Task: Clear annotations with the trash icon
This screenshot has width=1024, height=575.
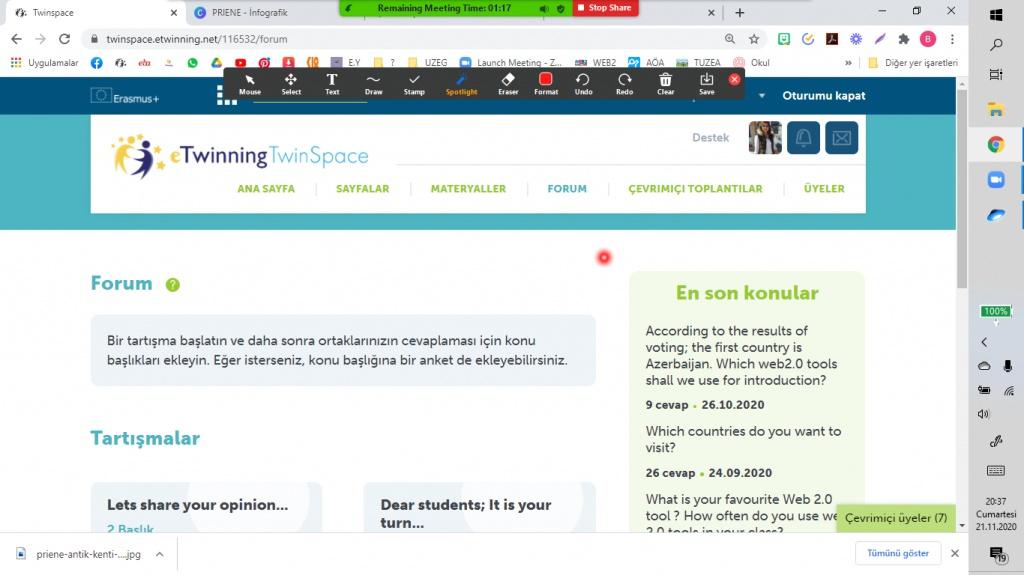Action: click(x=665, y=84)
